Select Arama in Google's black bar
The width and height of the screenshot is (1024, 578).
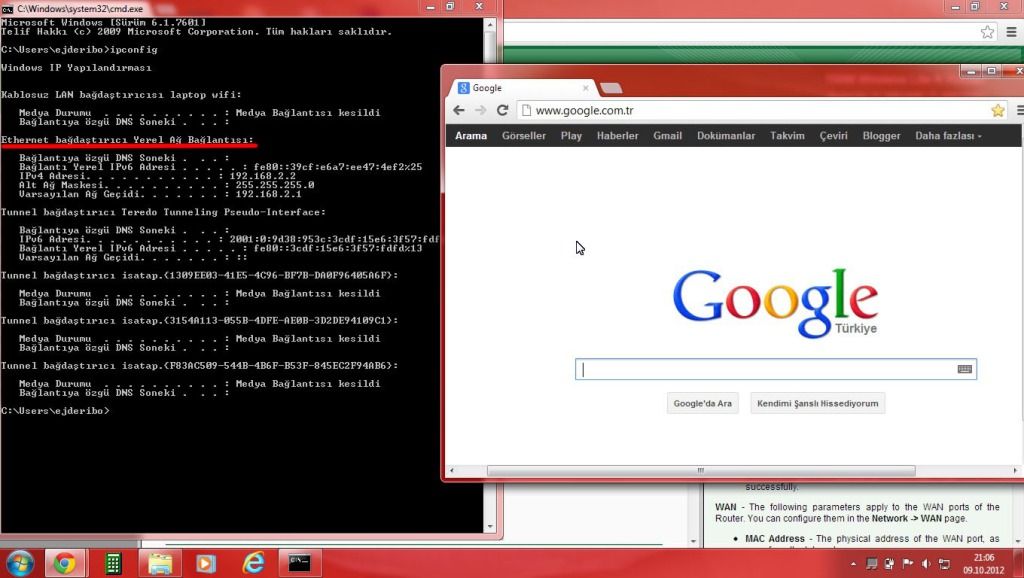471,136
